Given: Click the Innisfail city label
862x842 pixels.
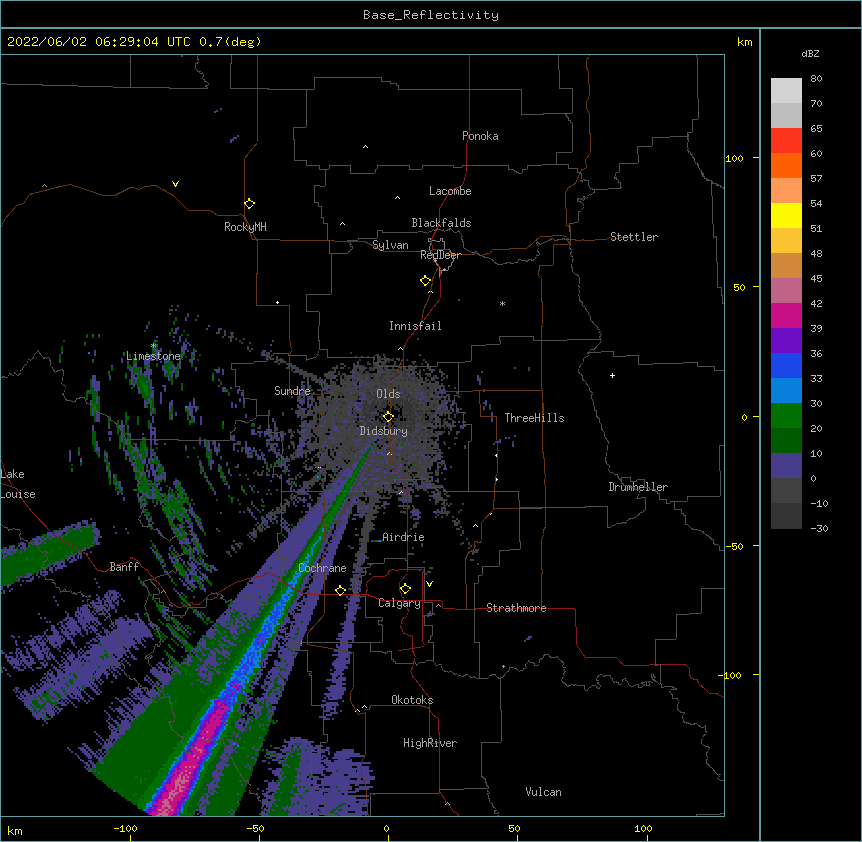Looking at the screenshot, I should tap(415, 326).
